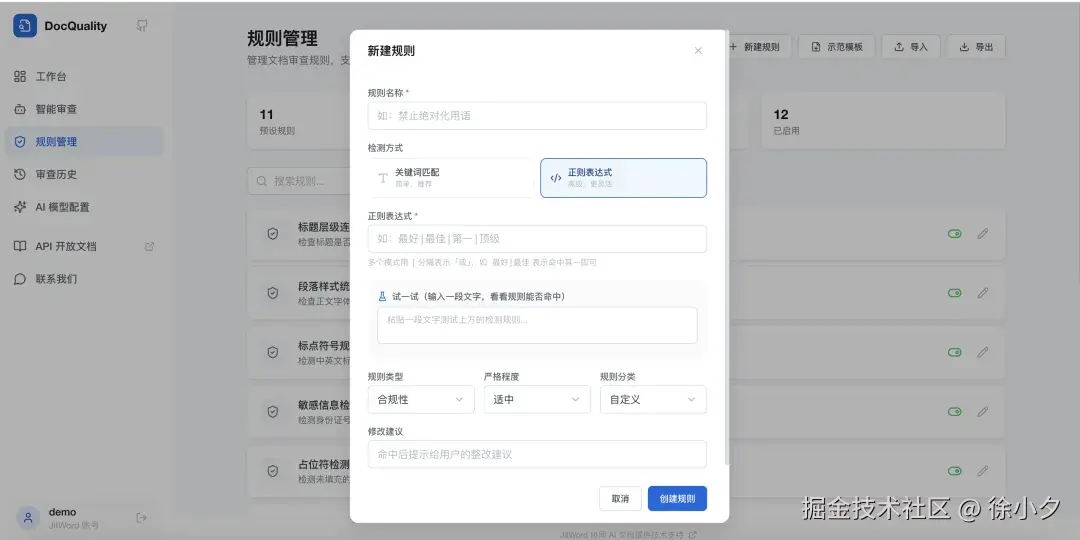Focus the 规则名称 input field

point(537,116)
